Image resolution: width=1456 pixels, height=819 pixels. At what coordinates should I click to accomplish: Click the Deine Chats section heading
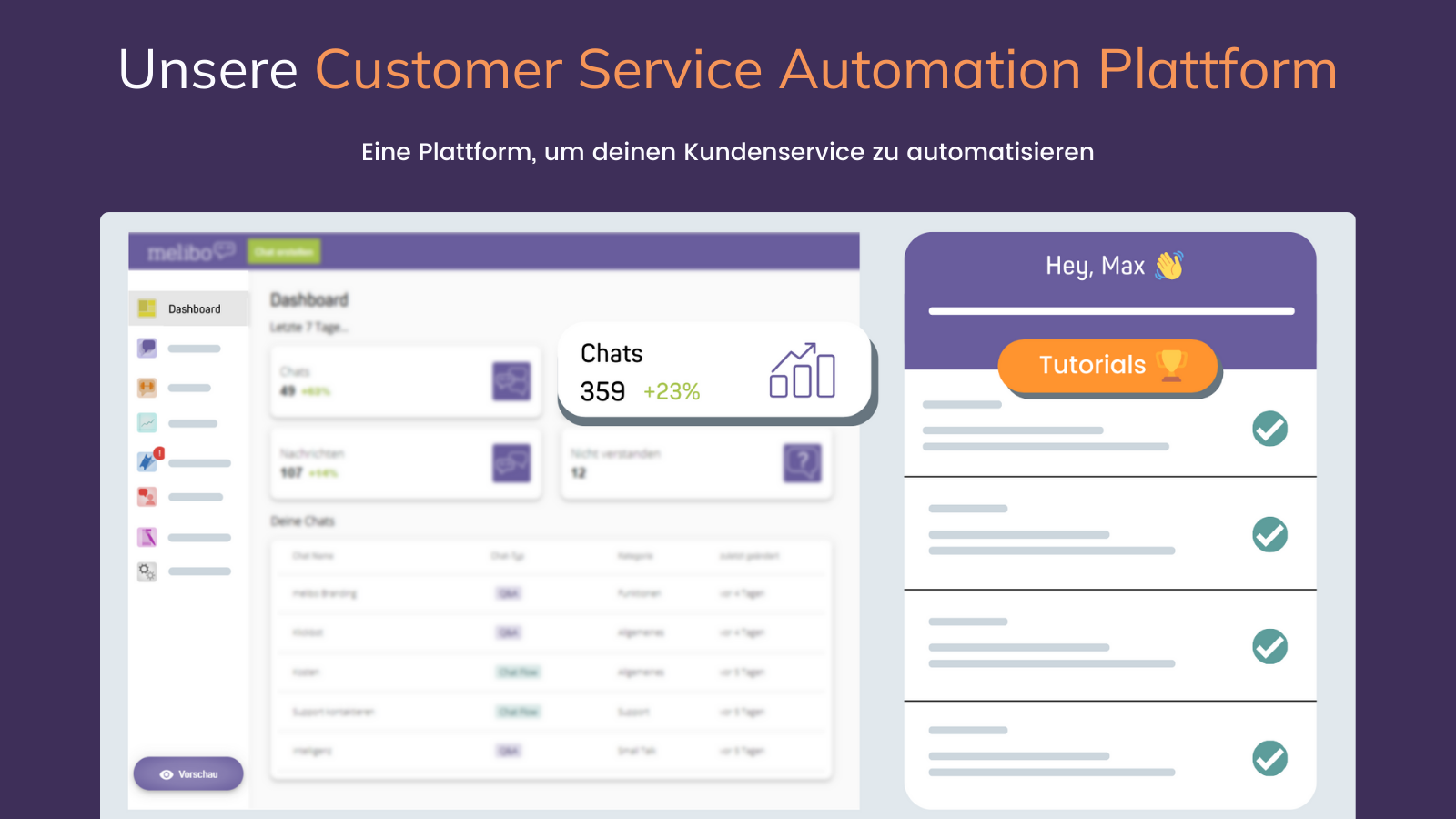point(303,521)
